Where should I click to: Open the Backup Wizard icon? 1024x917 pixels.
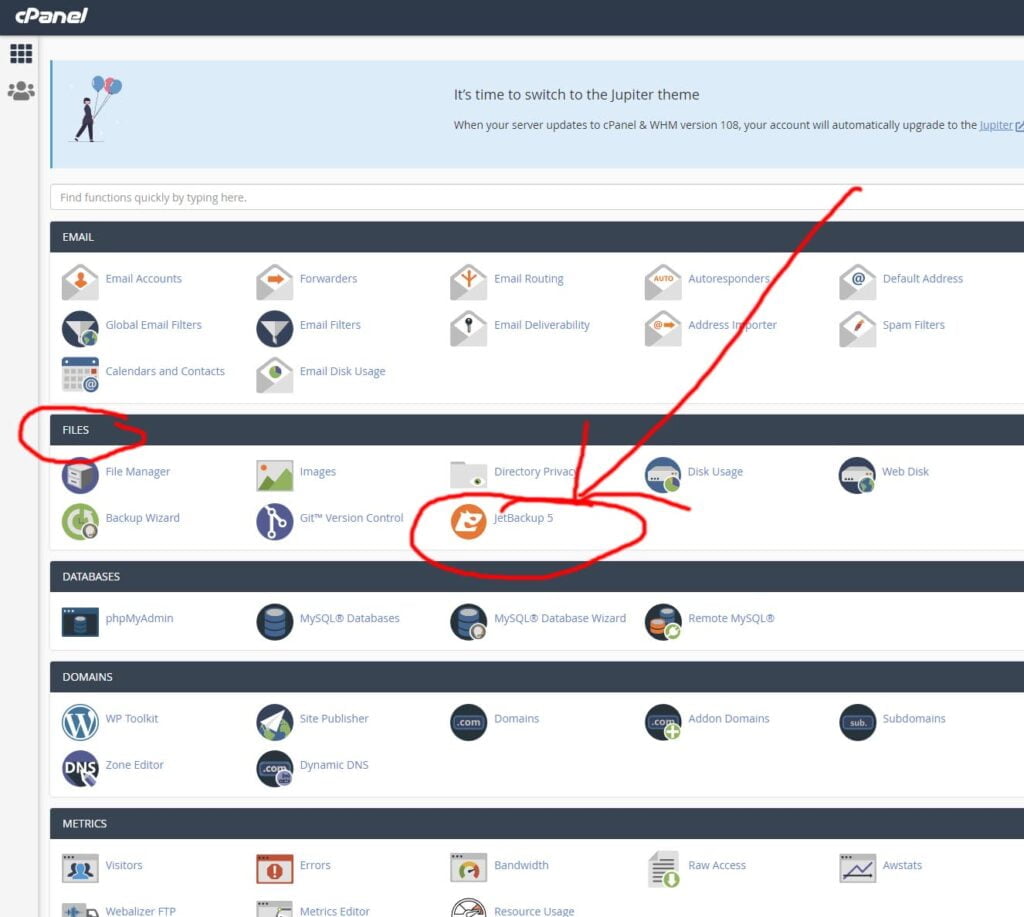[80, 521]
